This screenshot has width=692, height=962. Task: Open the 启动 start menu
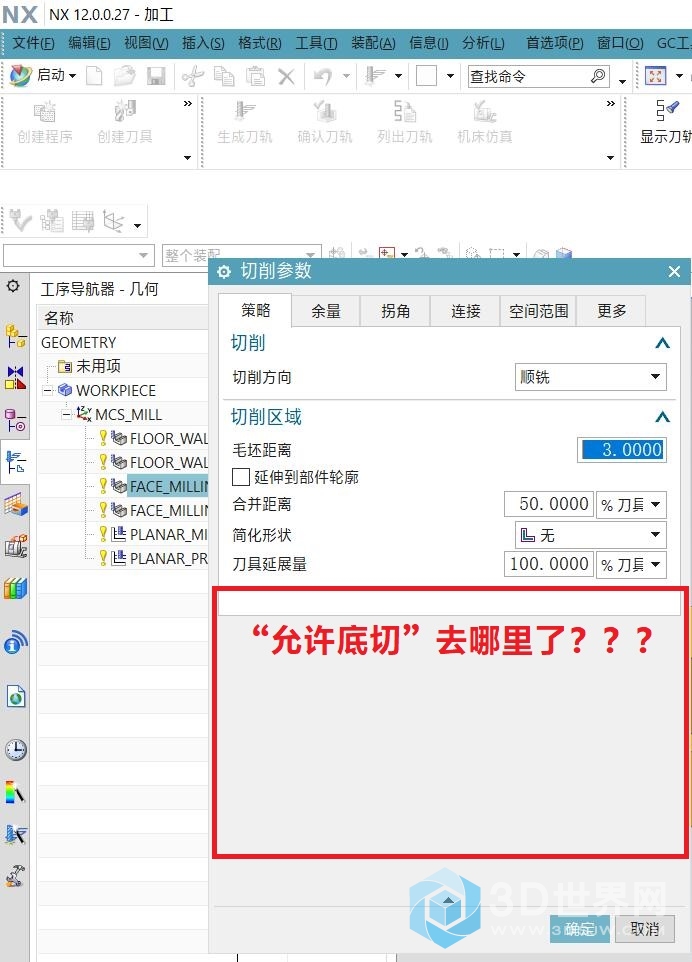43,75
